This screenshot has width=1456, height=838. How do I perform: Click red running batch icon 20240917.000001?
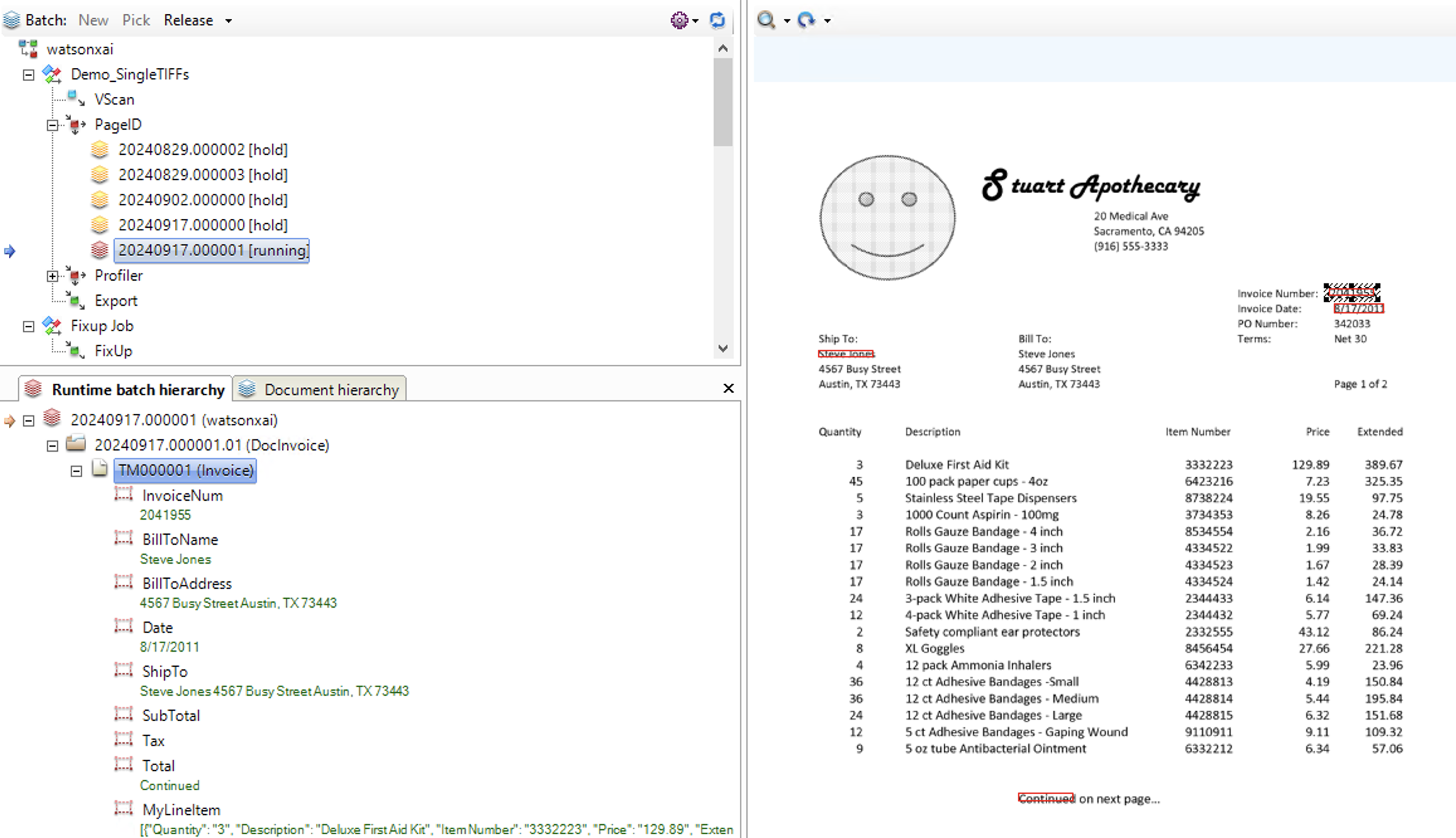(99, 250)
